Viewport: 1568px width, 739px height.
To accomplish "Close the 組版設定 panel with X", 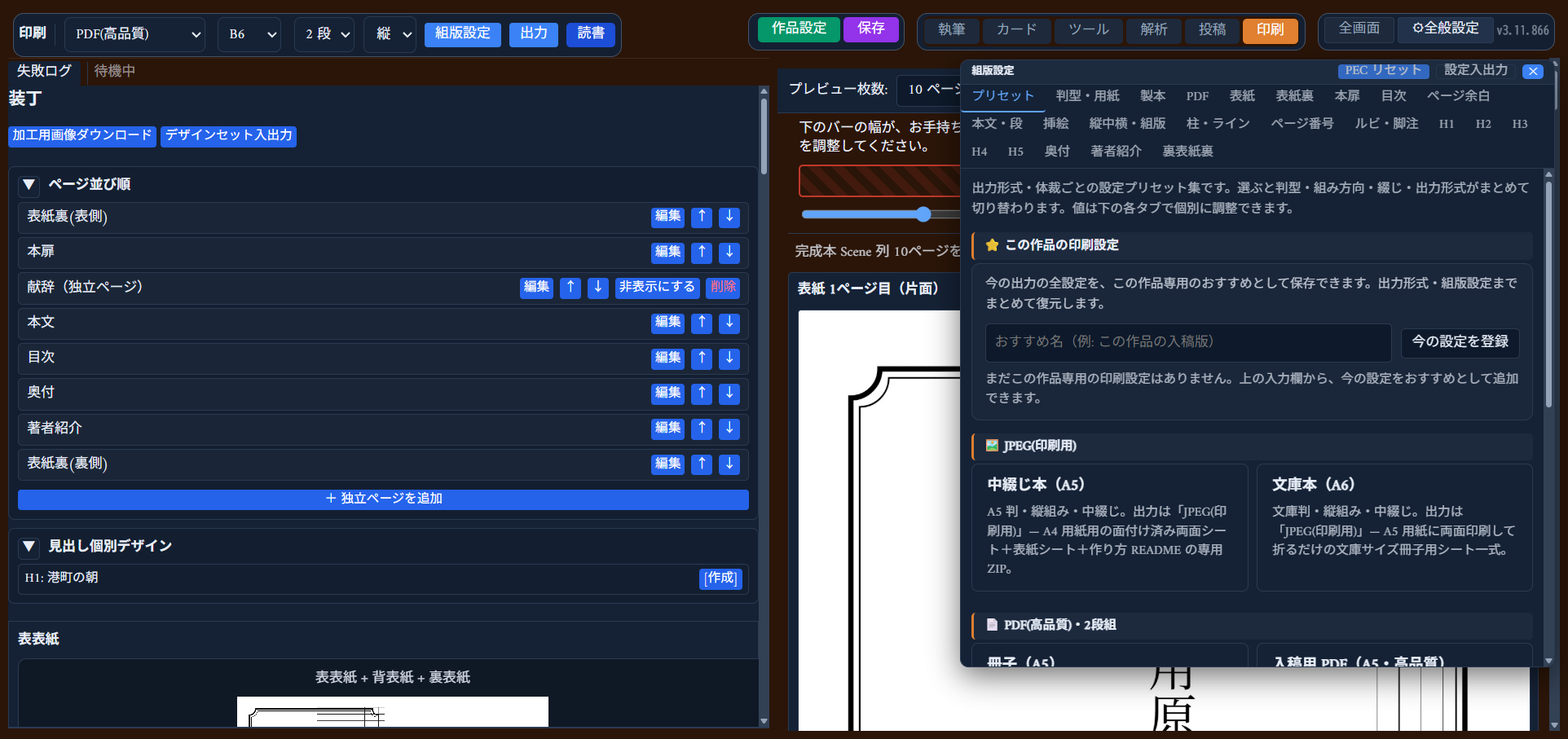I will 1533,71.
